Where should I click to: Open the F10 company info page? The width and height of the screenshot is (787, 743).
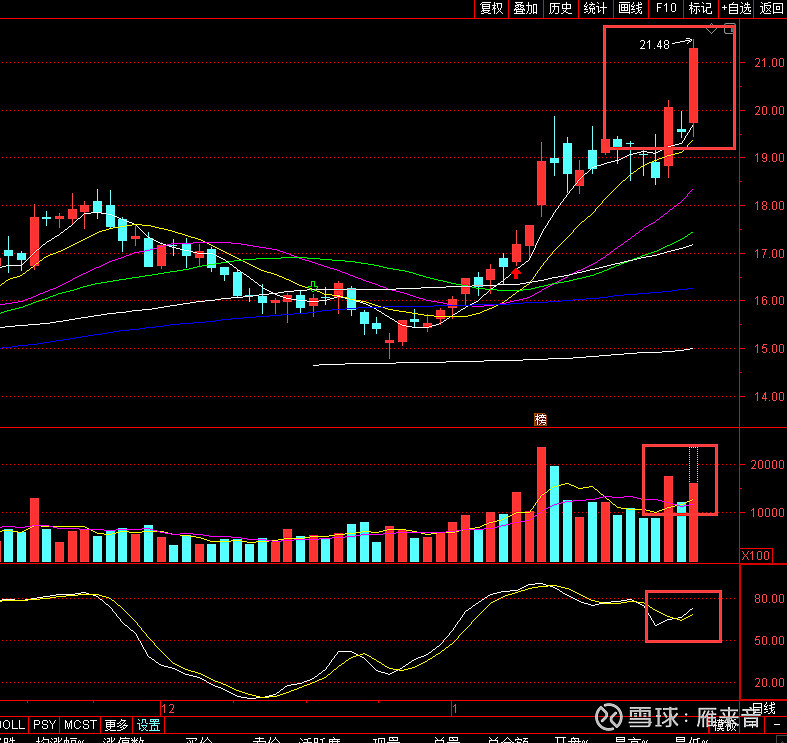point(666,9)
